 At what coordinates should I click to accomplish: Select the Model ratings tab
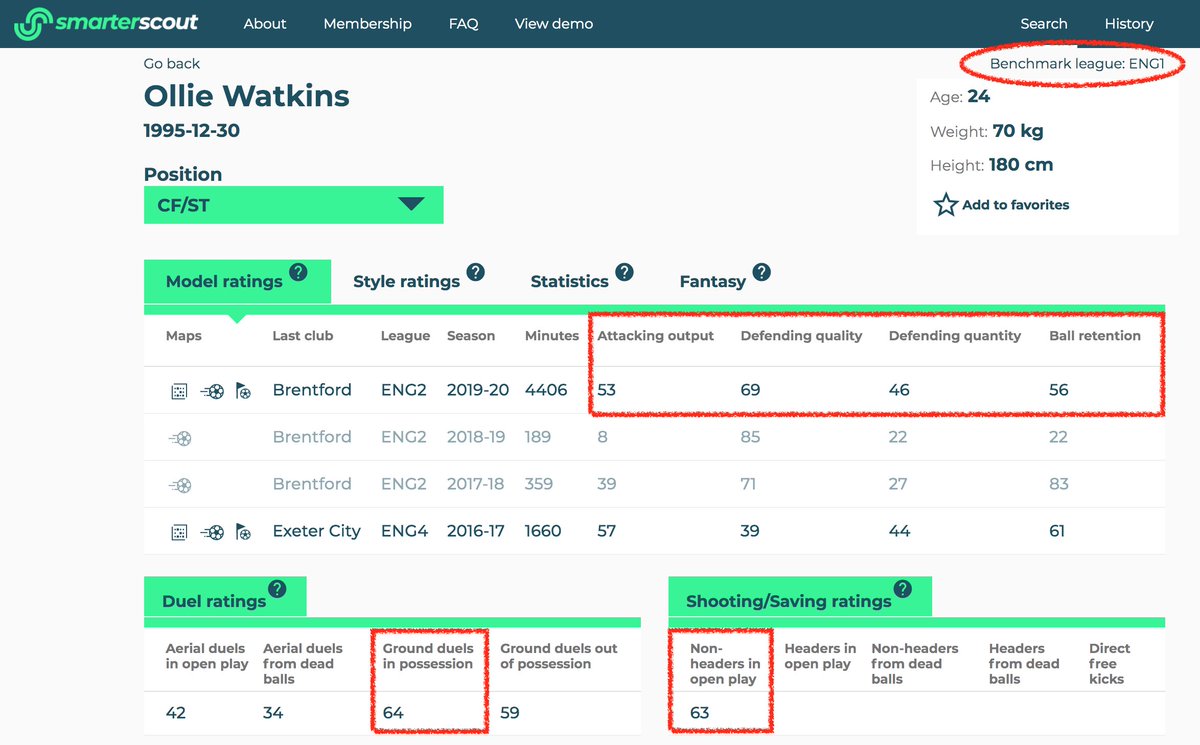[x=237, y=282]
